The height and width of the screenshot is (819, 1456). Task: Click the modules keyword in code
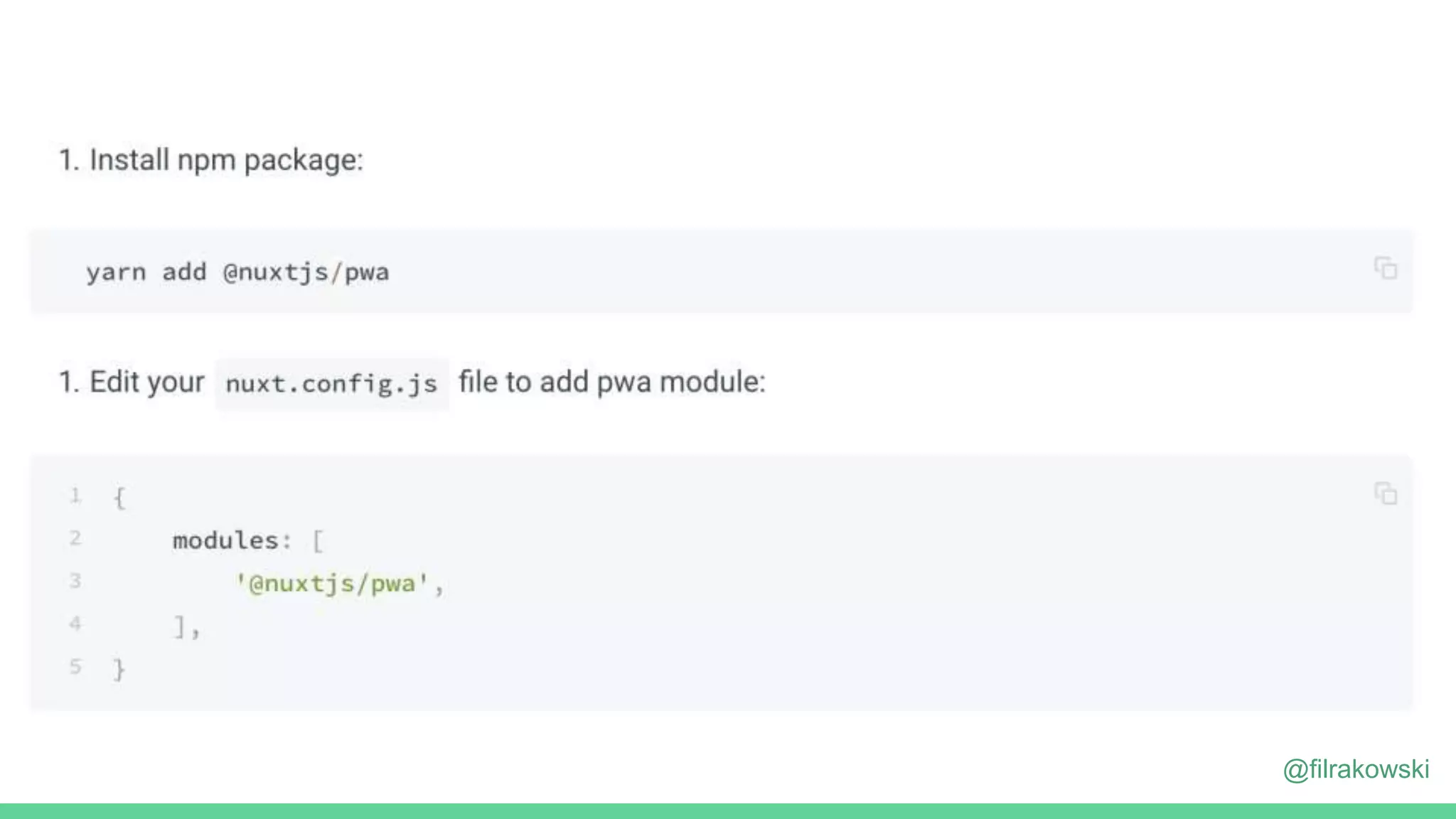(225, 541)
